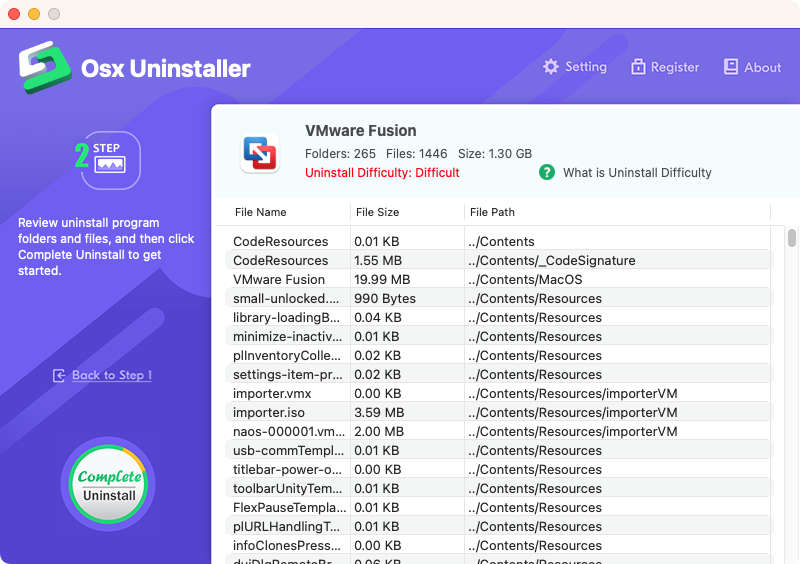
Task: Click the Uninstall Difficulty: Difficult label
Action: 382,173
